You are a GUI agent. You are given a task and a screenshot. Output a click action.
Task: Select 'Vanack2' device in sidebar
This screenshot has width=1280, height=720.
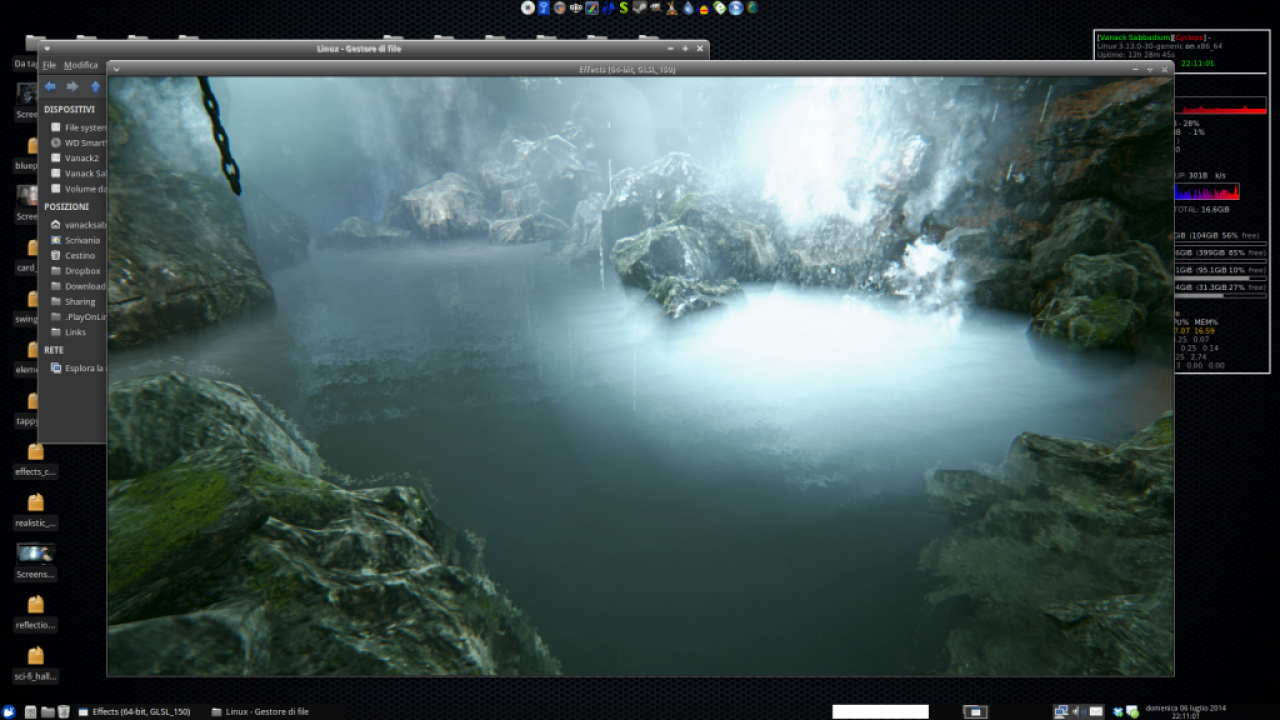coord(75,158)
